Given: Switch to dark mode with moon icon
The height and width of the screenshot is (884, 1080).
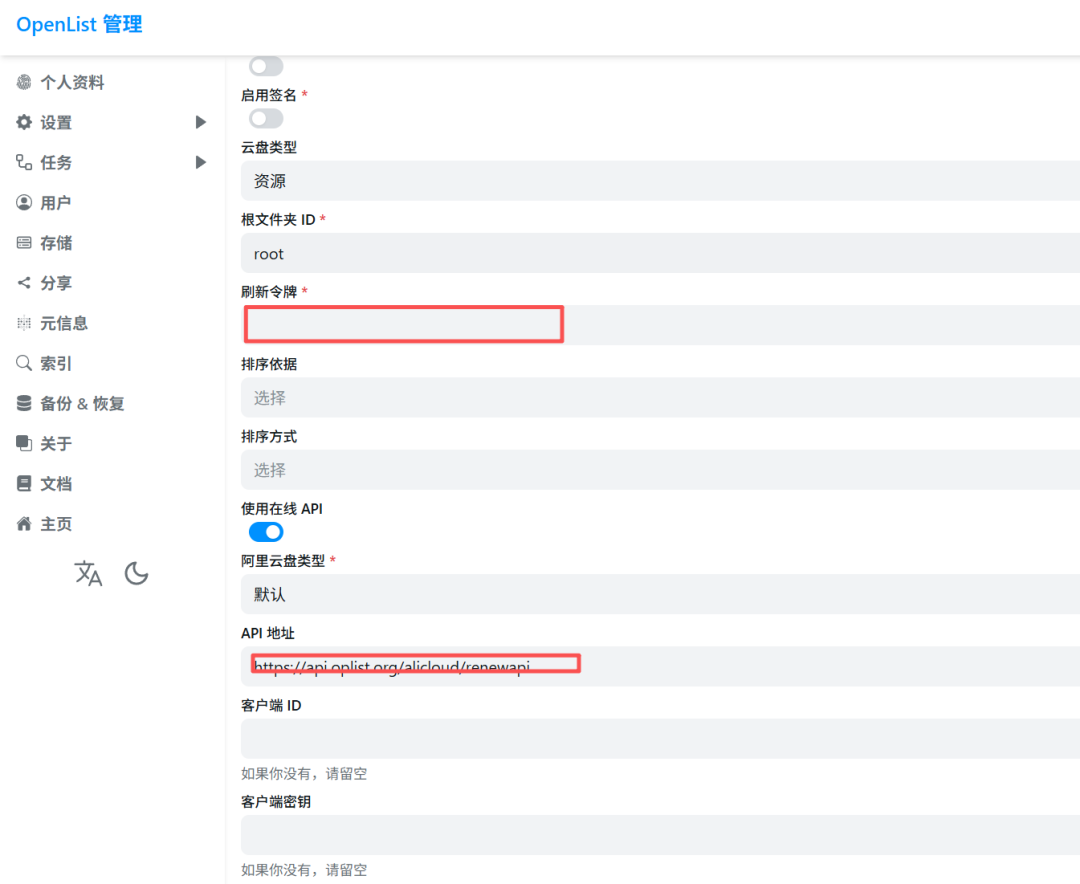Looking at the screenshot, I should click(x=136, y=573).
